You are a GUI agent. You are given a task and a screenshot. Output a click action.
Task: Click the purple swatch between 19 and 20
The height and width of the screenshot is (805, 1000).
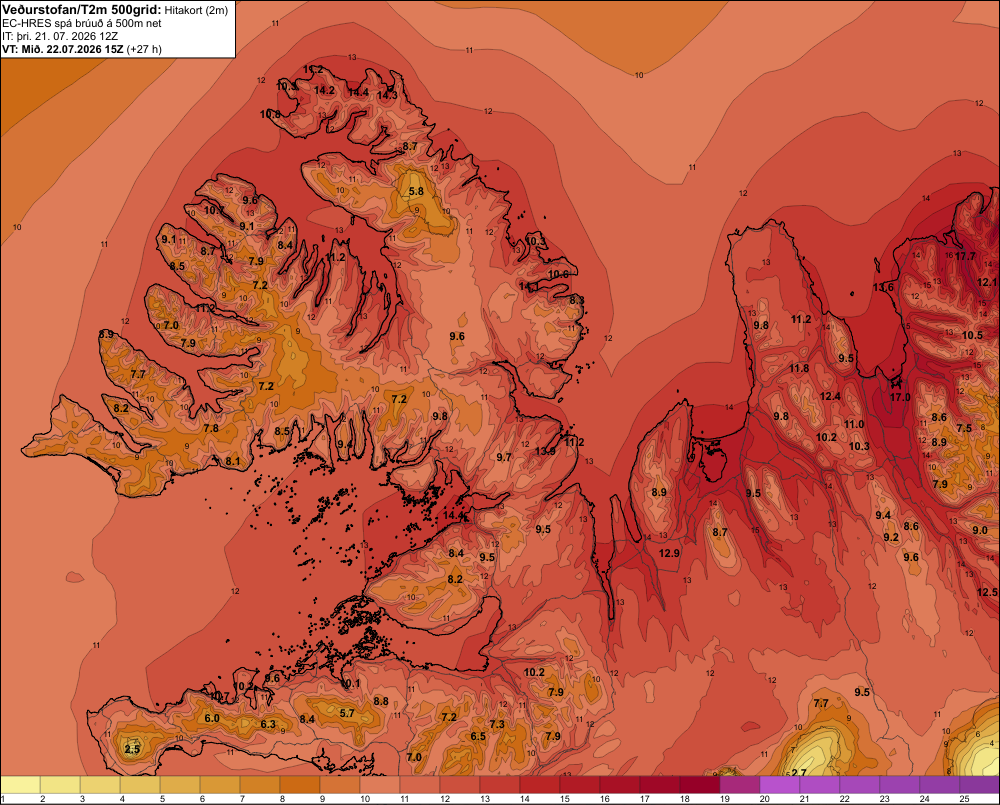pyautogui.click(x=740, y=784)
